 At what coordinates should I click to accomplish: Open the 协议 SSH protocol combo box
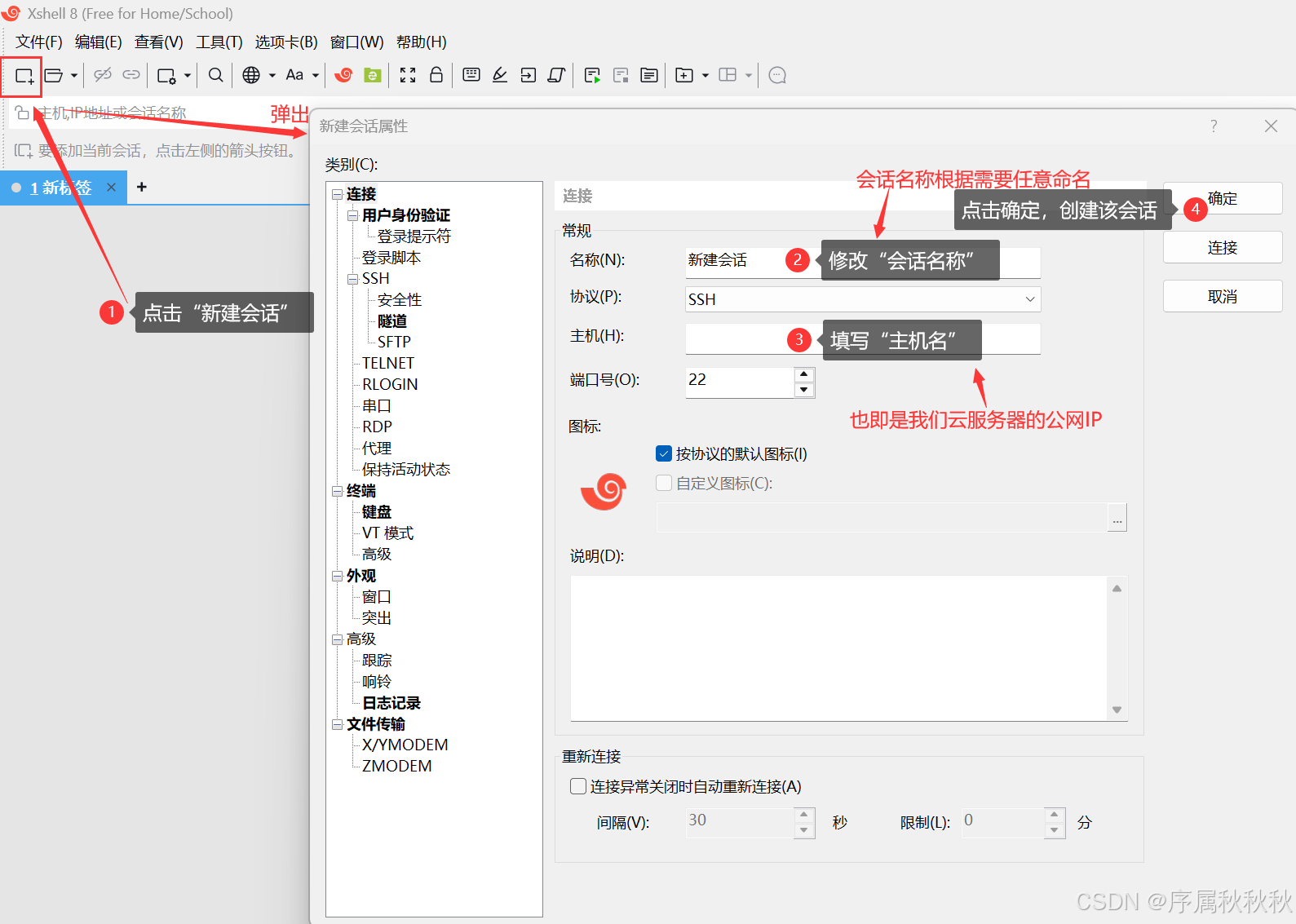(863, 299)
